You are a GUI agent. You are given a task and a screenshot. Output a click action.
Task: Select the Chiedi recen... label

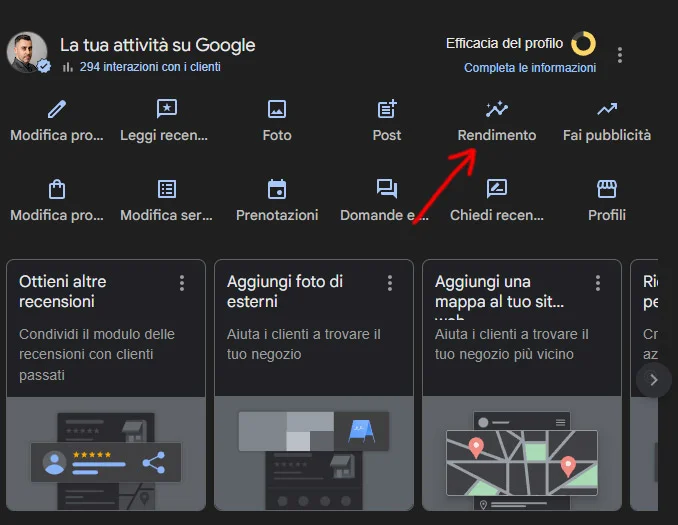click(x=497, y=215)
